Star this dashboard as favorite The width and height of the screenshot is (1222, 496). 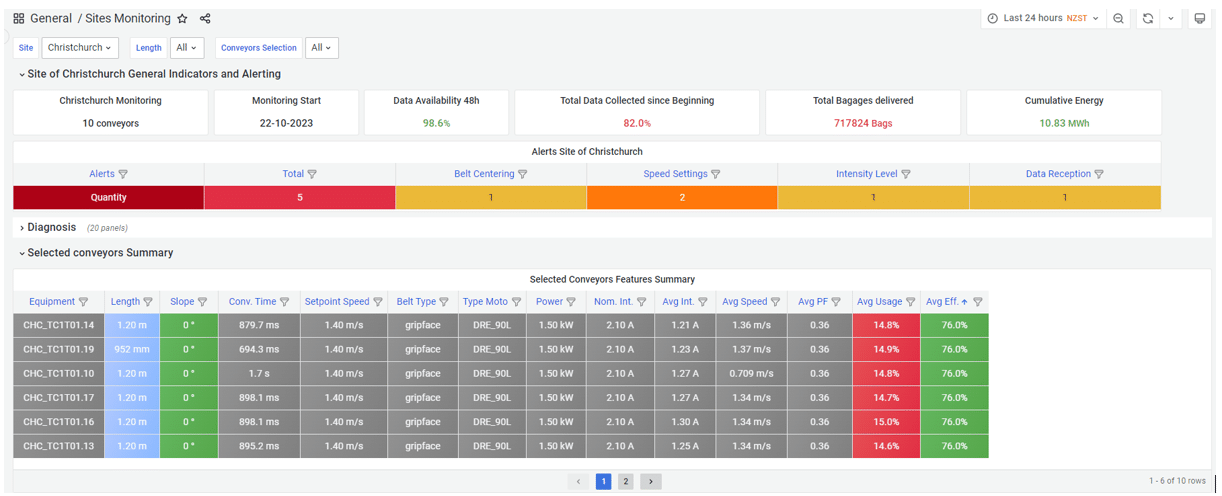(182, 19)
